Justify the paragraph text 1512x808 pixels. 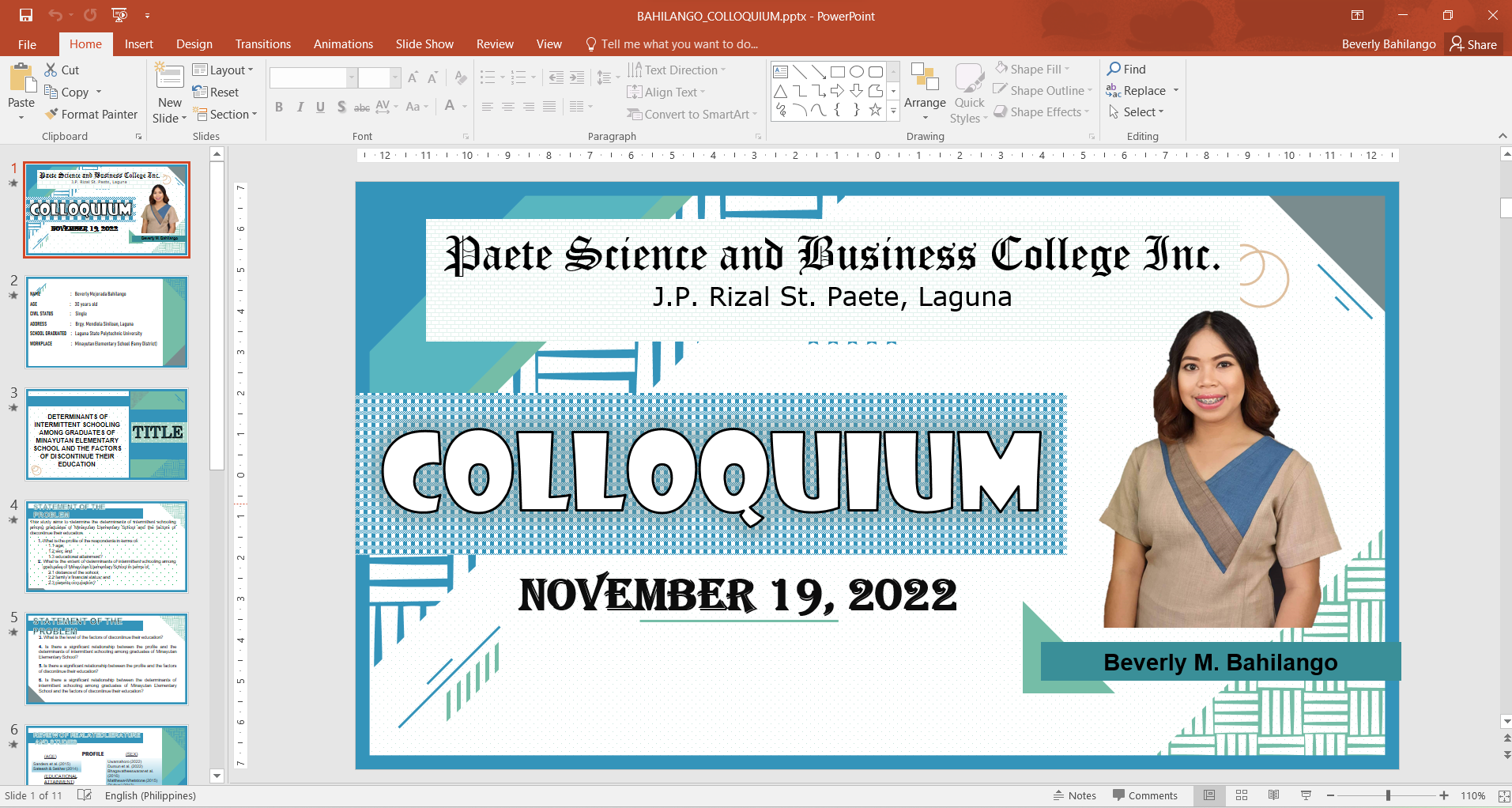point(549,107)
